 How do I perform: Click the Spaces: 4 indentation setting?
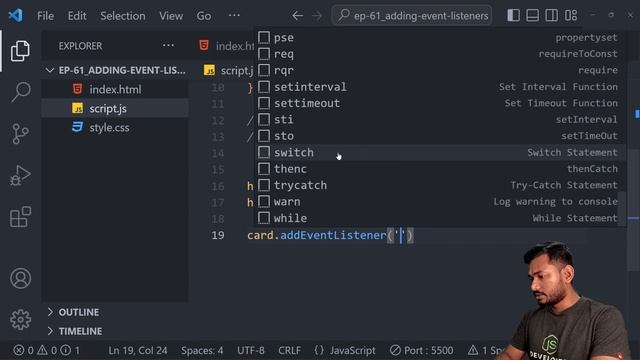coord(202,350)
